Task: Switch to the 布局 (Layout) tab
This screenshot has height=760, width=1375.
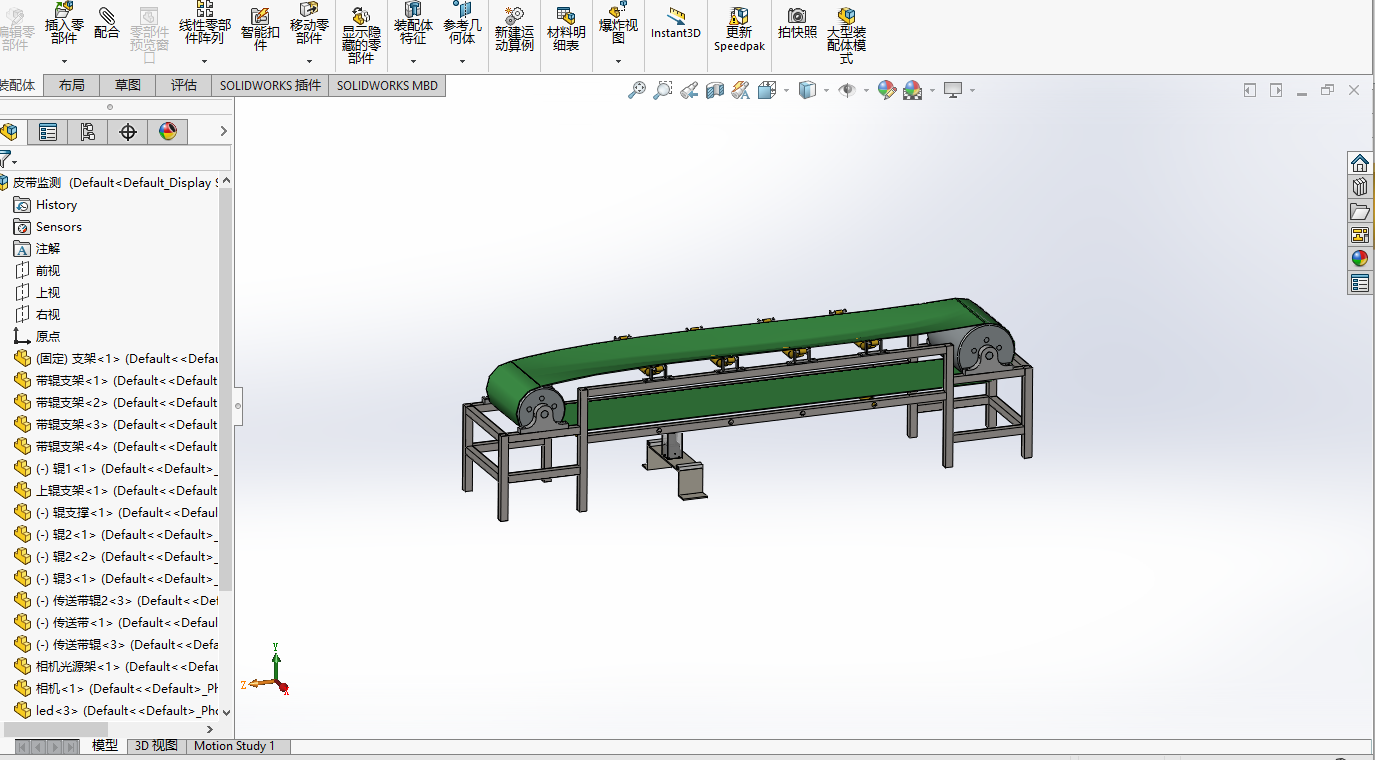Action: [x=72, y=85]
